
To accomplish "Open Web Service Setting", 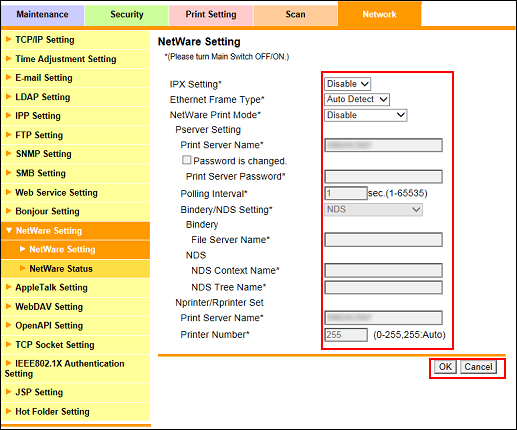I will tap(75, 193).
